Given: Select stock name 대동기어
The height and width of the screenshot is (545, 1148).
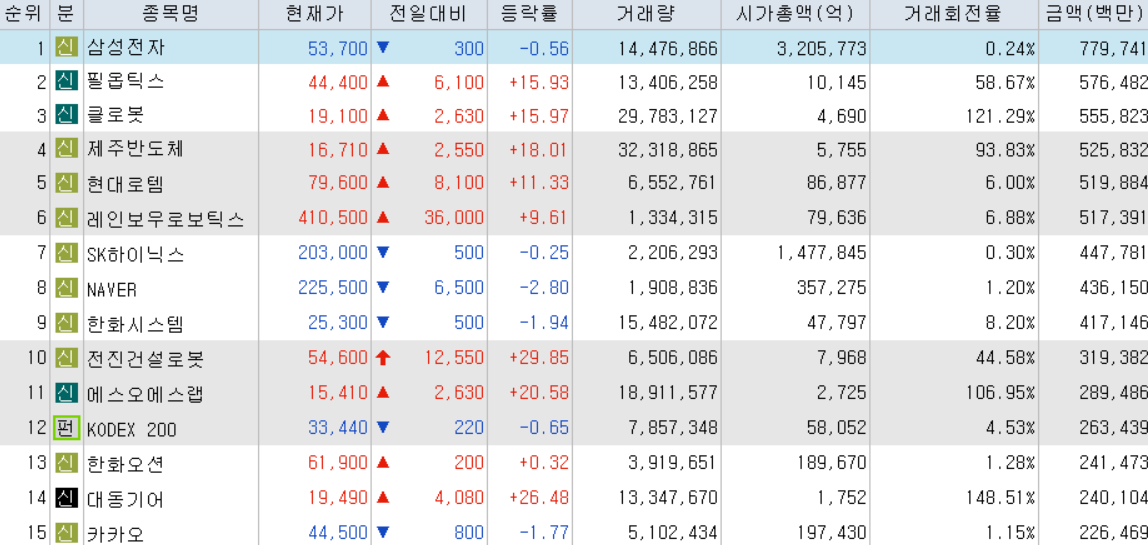Looking at the screenshot, I should (127, 500).
